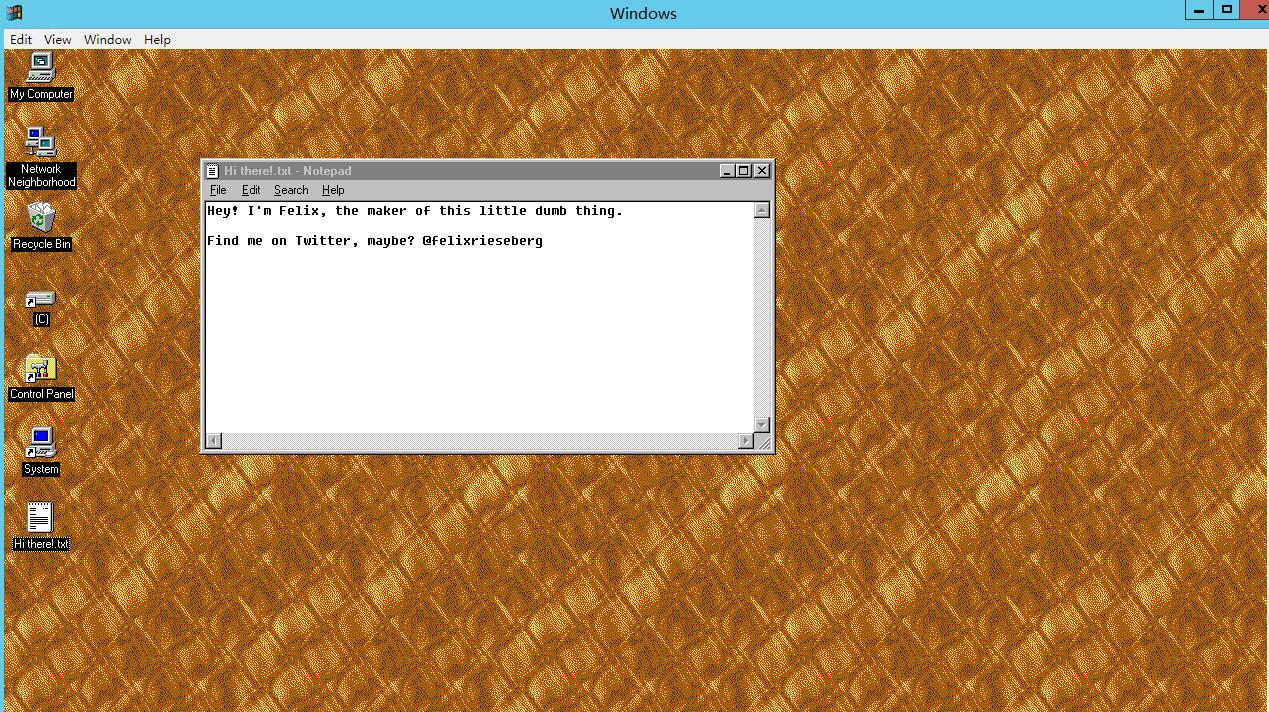Open Notepad's Edit menu
1269x712 pixels.
click(x=251, y=190)
